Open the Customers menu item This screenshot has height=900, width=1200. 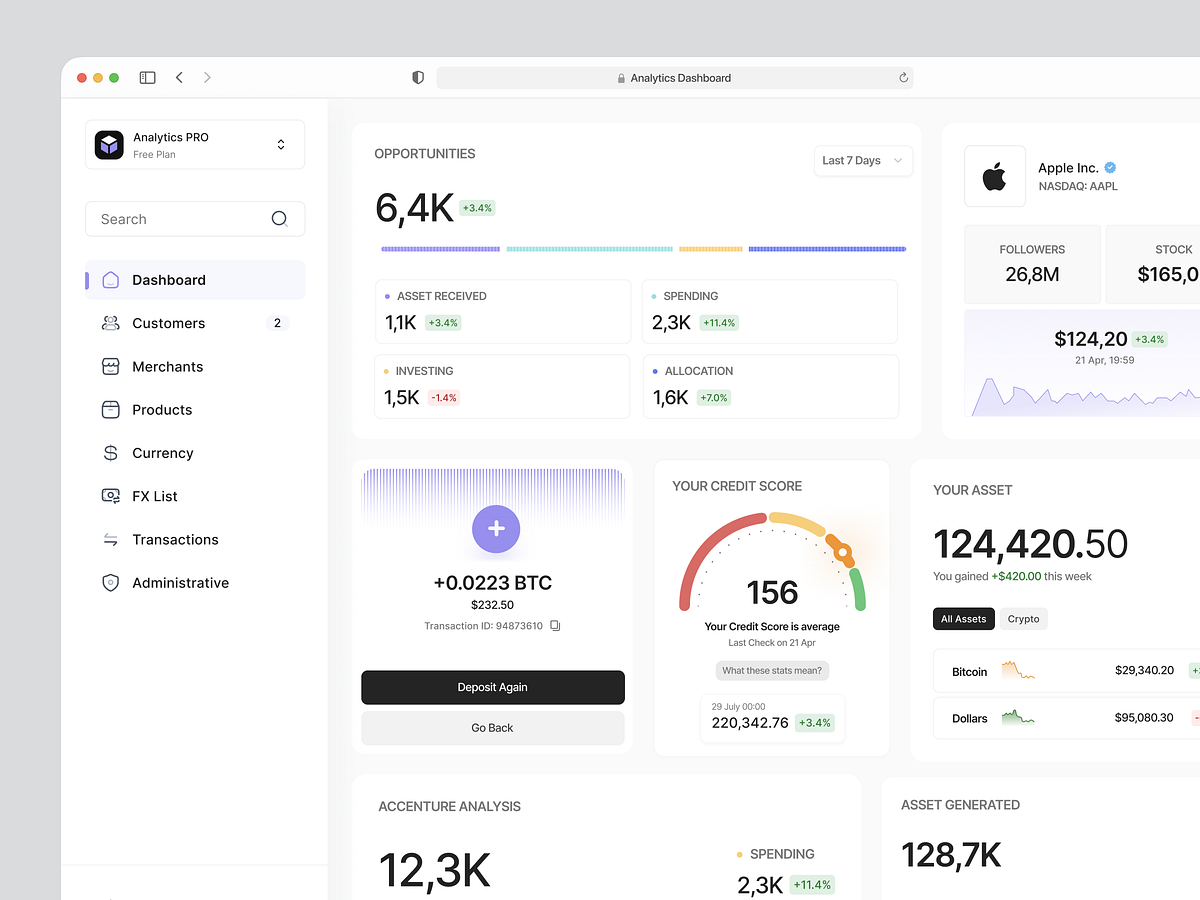(x=168, y=323)
